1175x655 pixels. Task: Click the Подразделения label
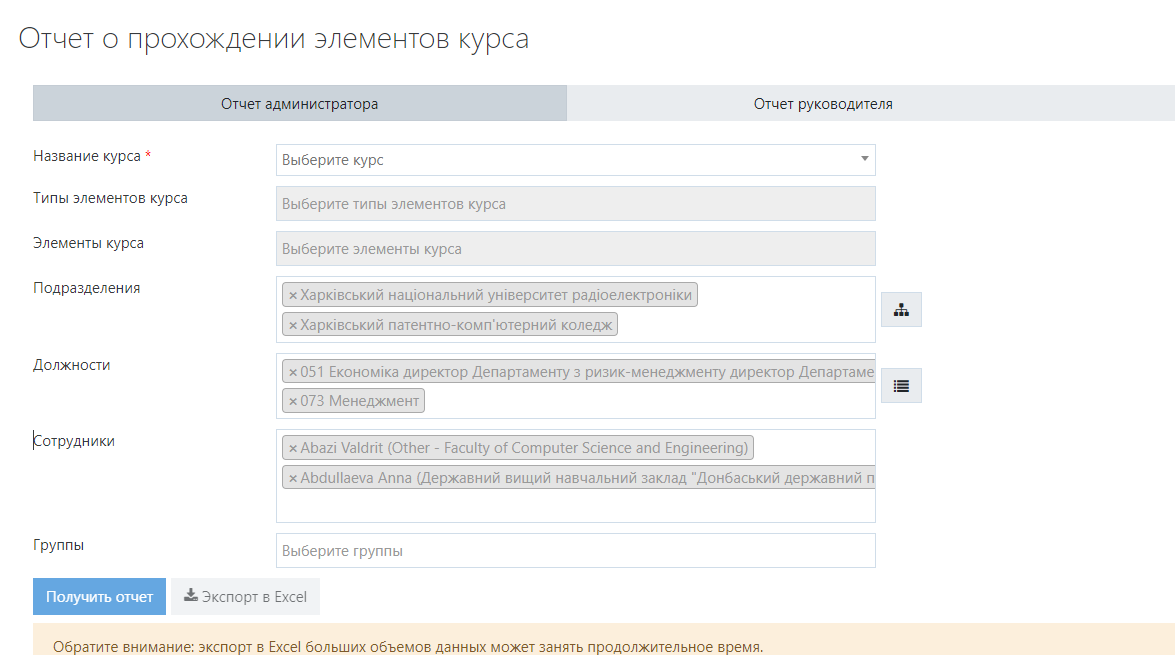(86, 289)
